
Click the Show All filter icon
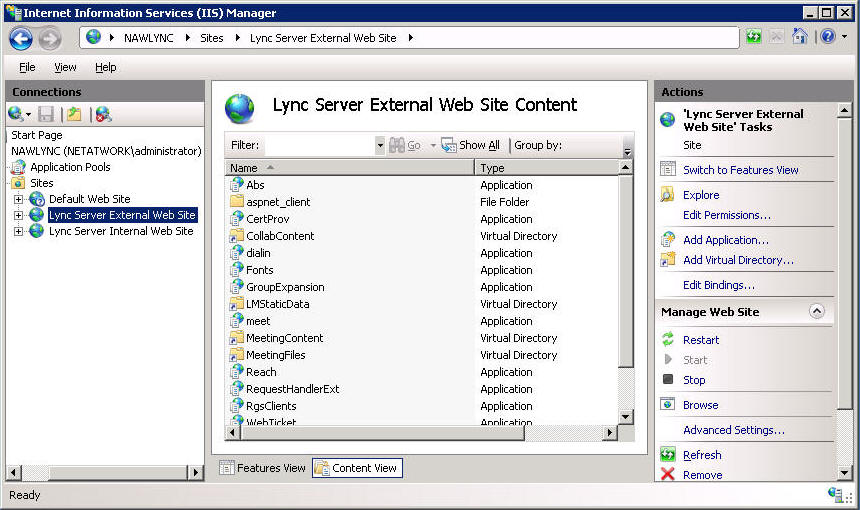pos(449,145)
